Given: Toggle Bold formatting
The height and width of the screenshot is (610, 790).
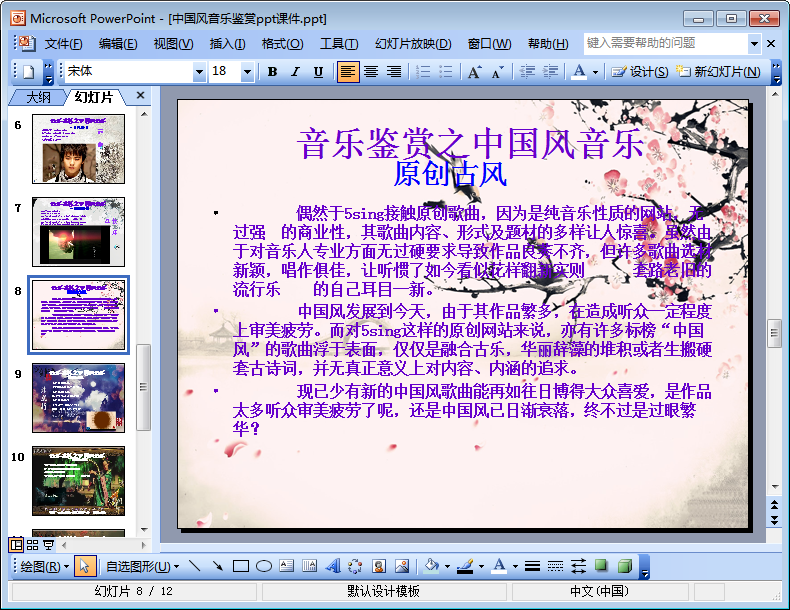Looking at the screenshot, I should [273, 72].
